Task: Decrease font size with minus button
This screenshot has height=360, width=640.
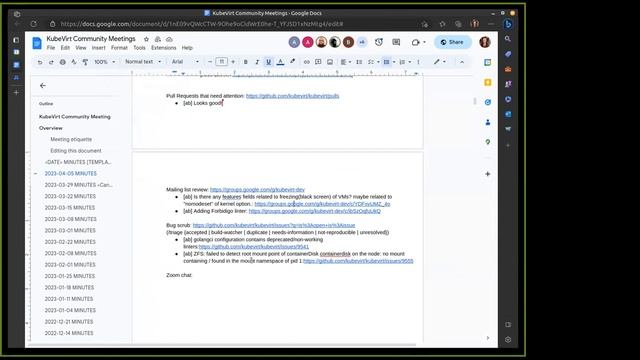Action: pos(210,62)
